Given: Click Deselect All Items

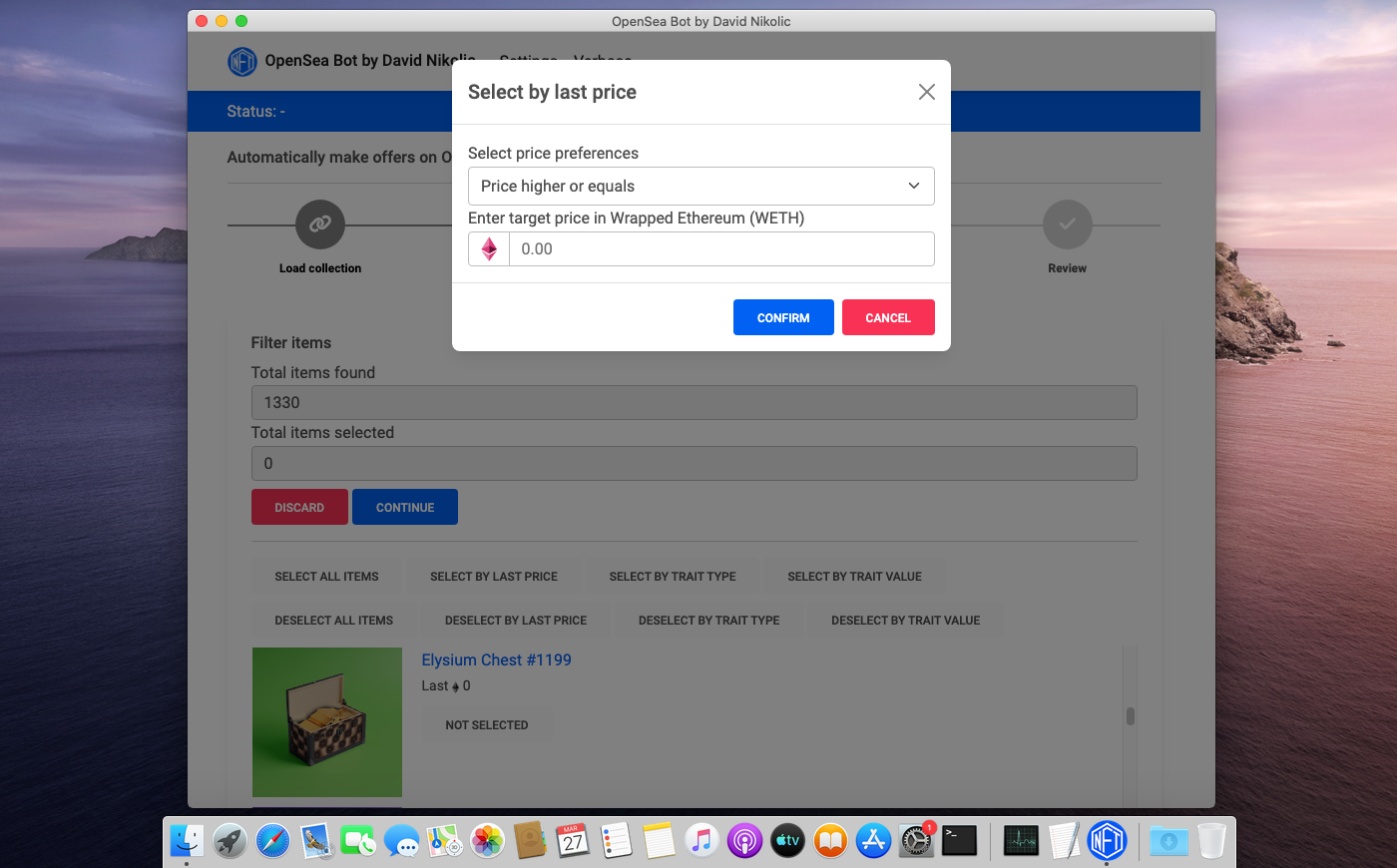Looking at the screenshot, I should point(334,621).
